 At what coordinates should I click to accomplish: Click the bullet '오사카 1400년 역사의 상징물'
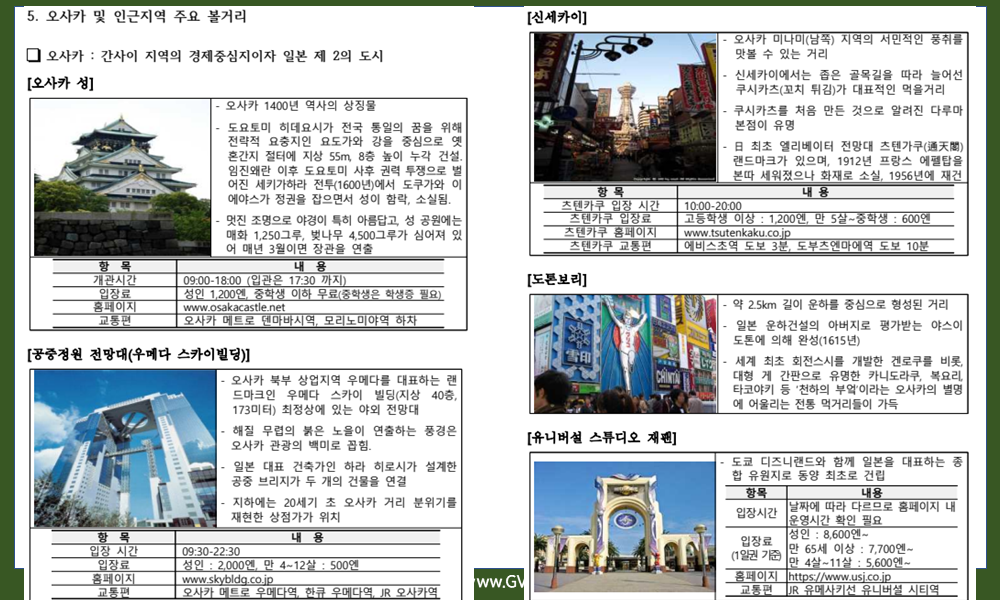300,106
